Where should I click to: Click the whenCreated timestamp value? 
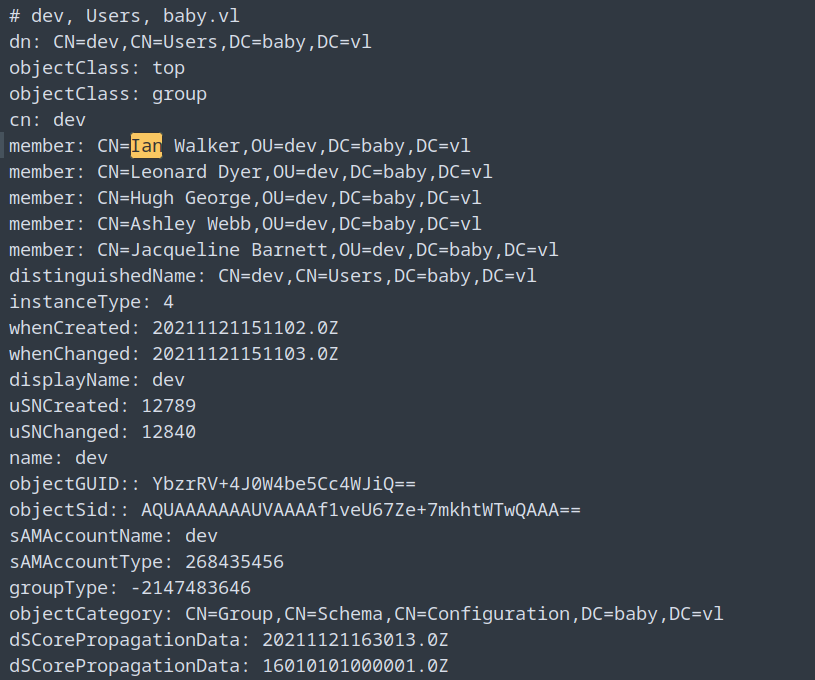(x=245, y=328)
